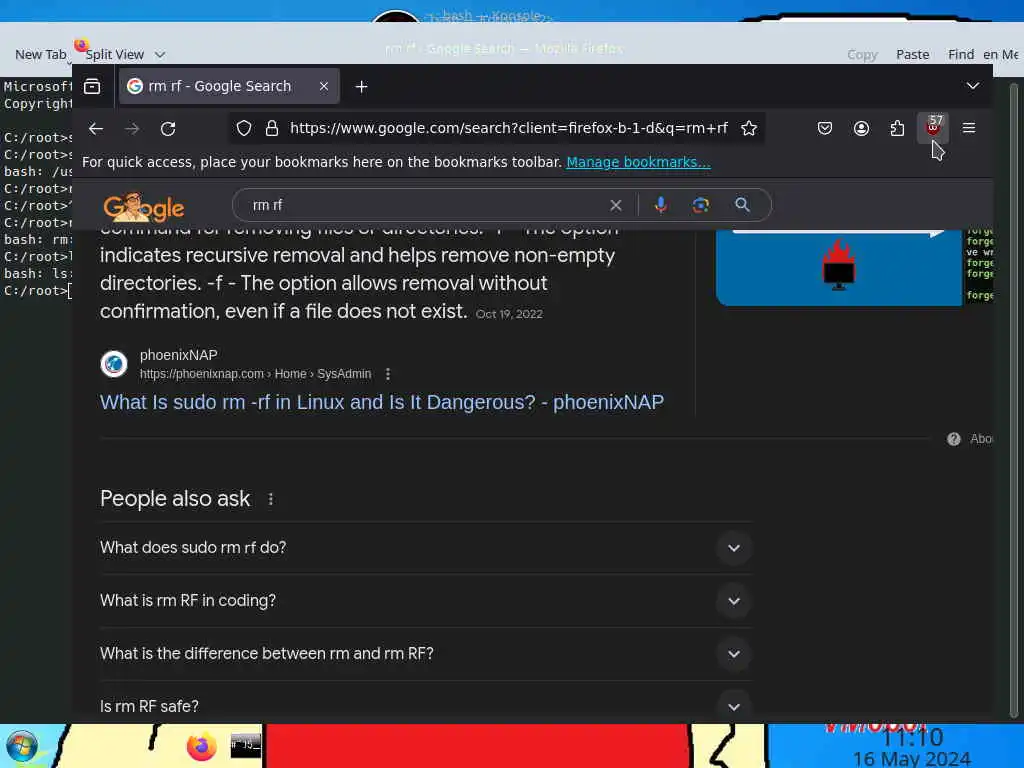
Task: Open the Windows-style start button
Action: click(x=22, y=746)
